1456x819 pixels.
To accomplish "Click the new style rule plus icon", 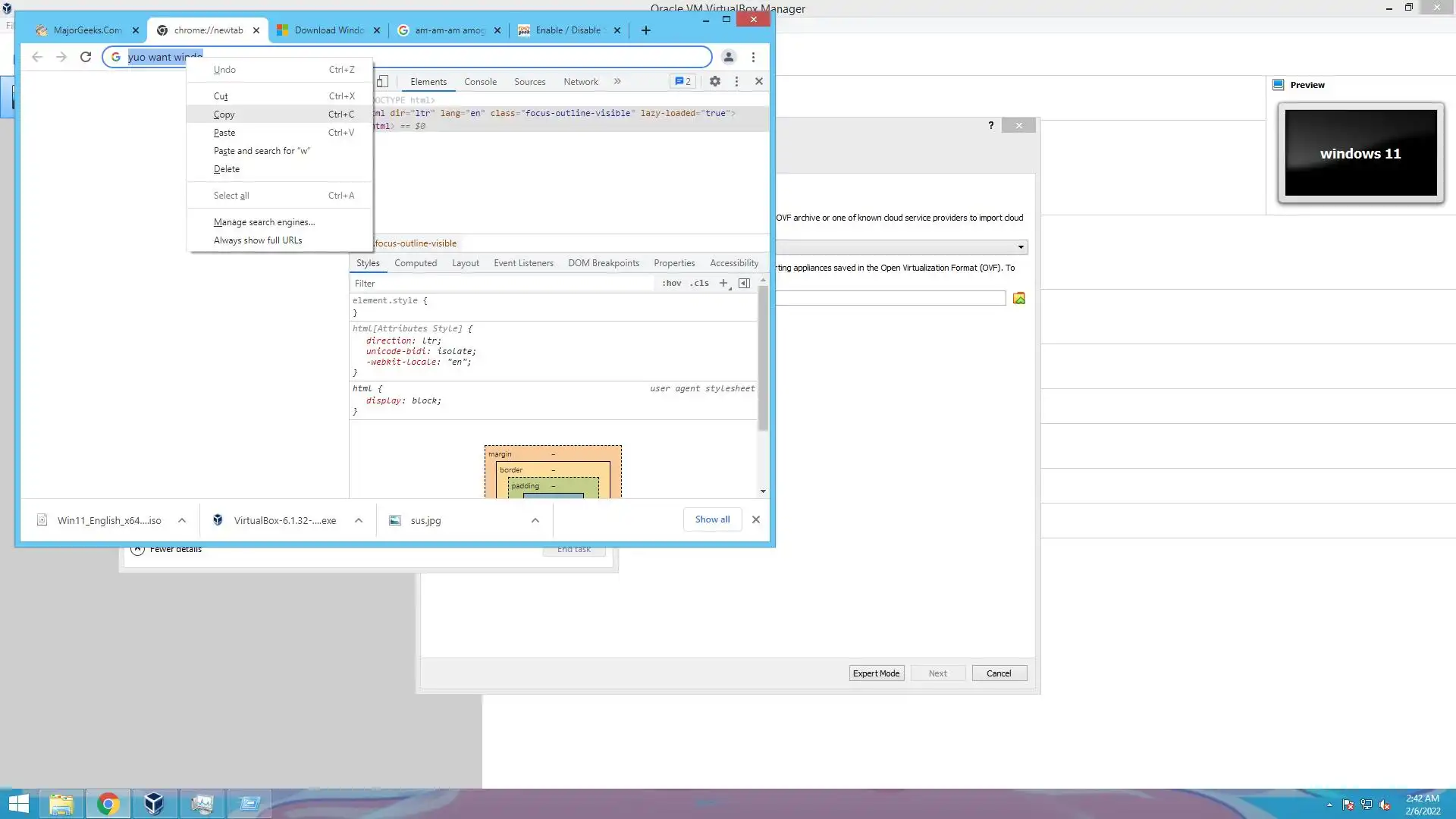I will point(723,283).
